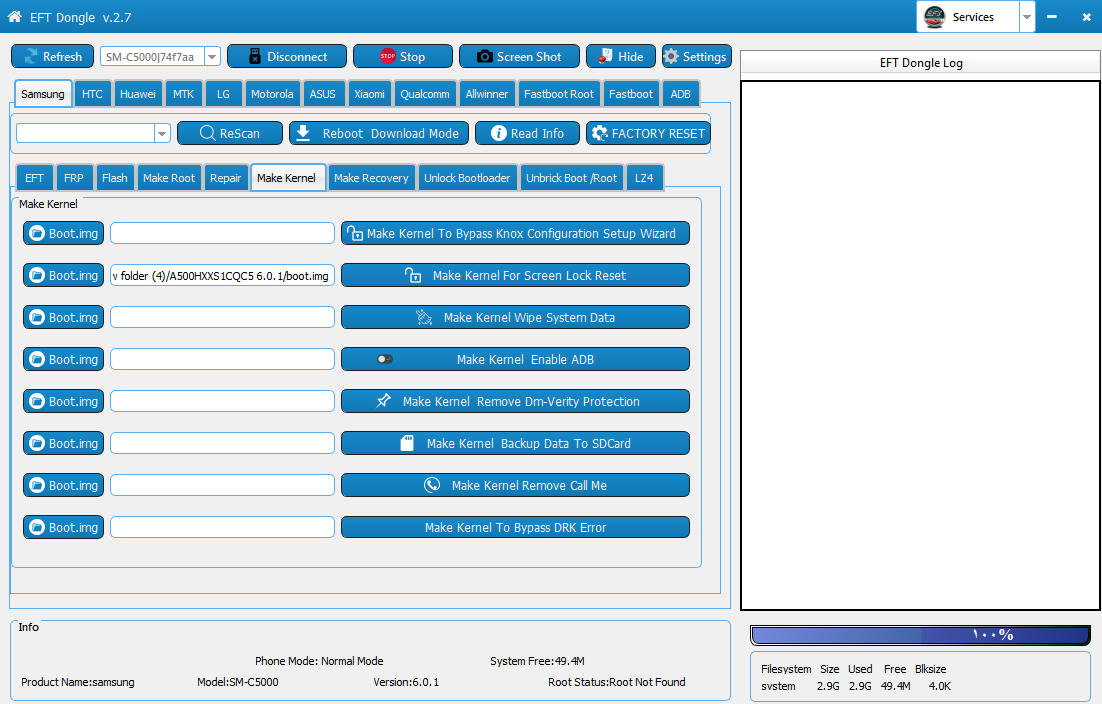Switch to the ASUS tab
The width and height of the screenshot is (1102, 704).
323,93
